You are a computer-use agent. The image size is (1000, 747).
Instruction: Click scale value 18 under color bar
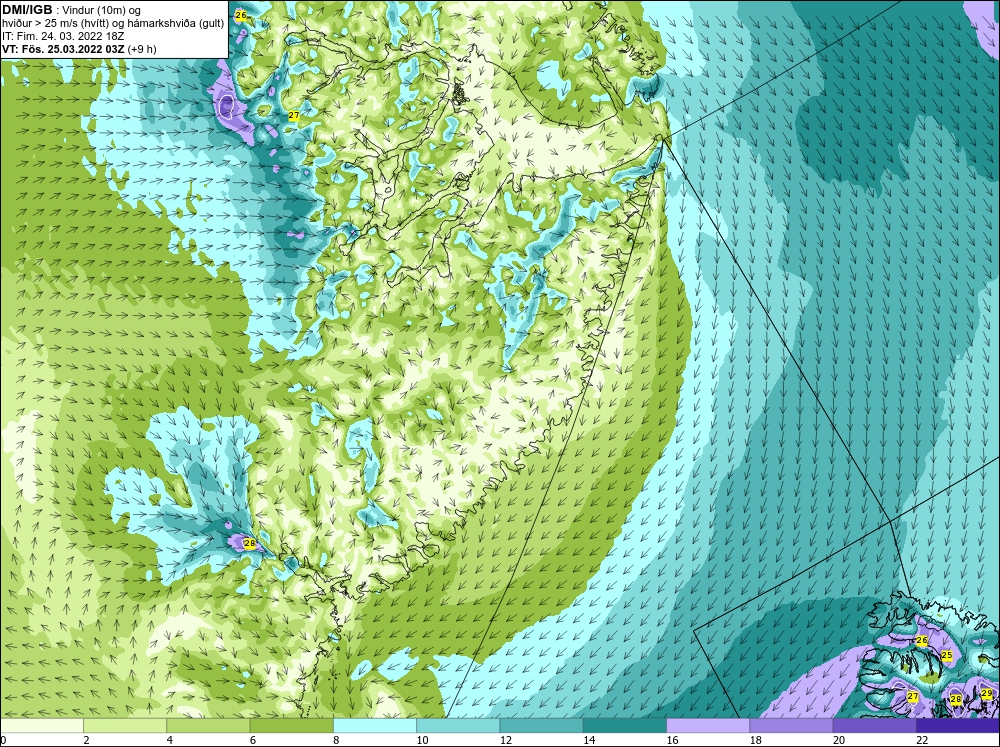pyautogui.click(x=756, y=740)
